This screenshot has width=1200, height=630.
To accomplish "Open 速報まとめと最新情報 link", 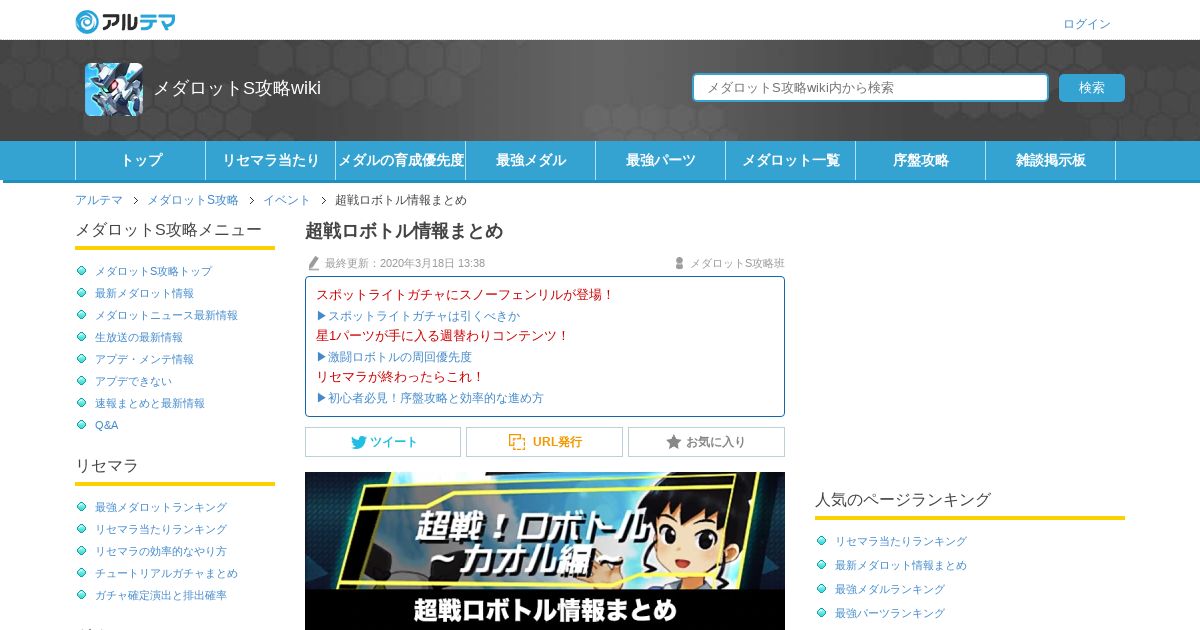I will [x=150, y=403].
